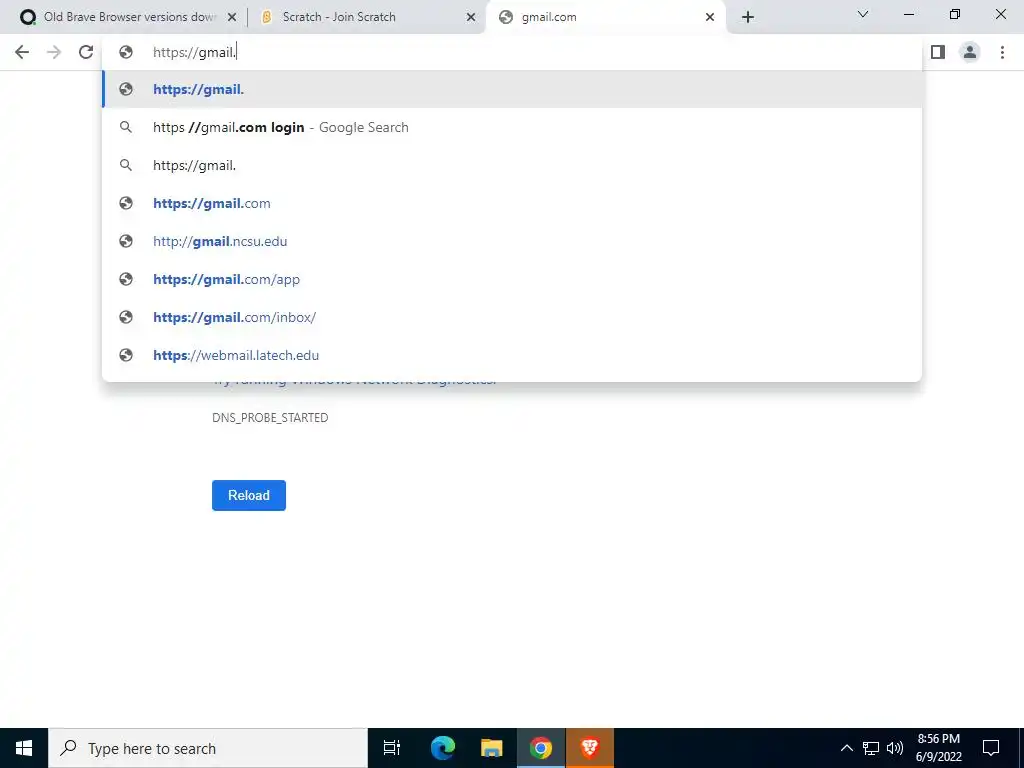This screenshot has height=768, width=1024.
Task: Select highlighted suggestion https://gmail.
Action: (x=512, y=89)
